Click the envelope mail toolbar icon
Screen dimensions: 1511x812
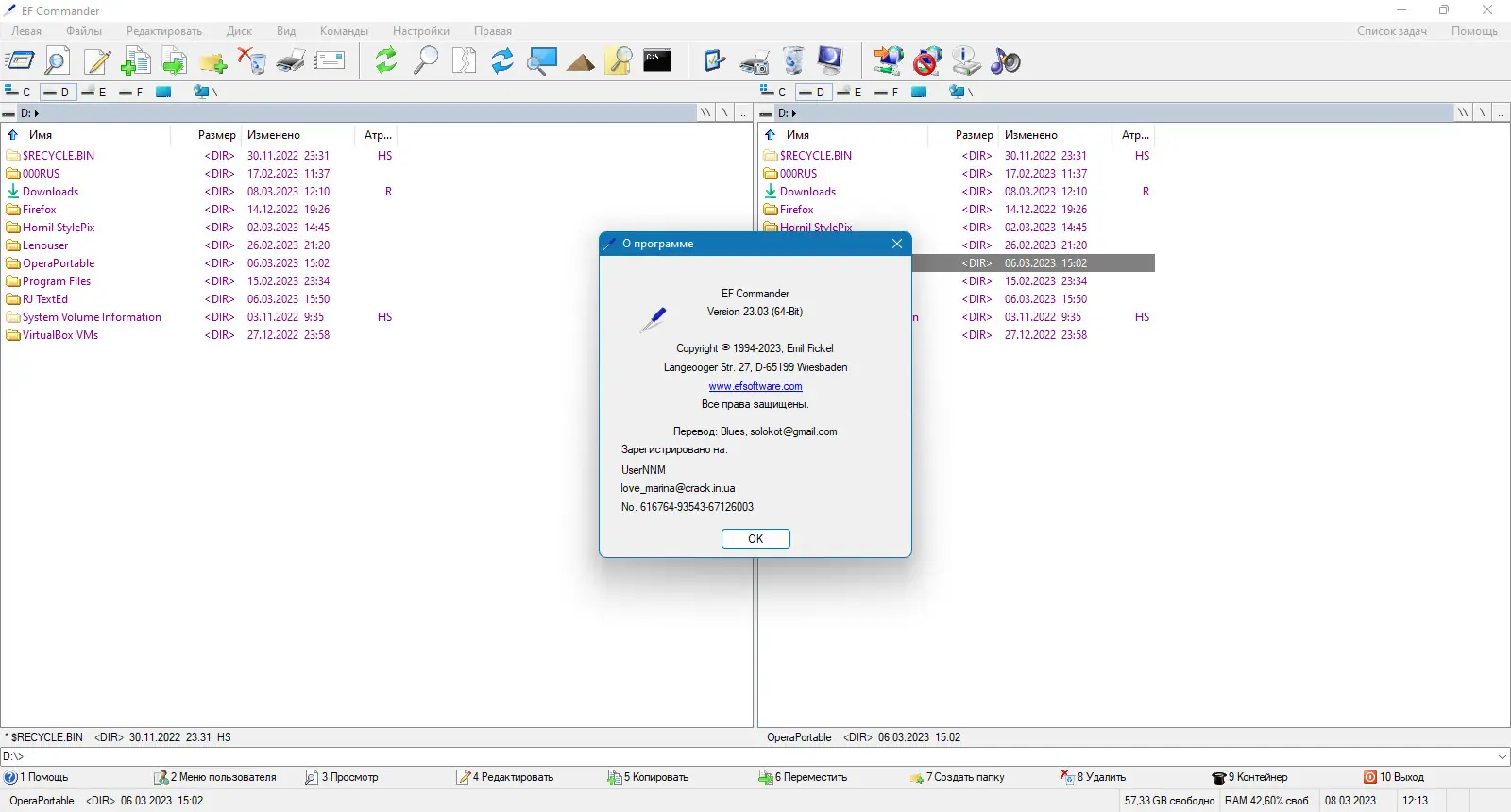[330, 61]
